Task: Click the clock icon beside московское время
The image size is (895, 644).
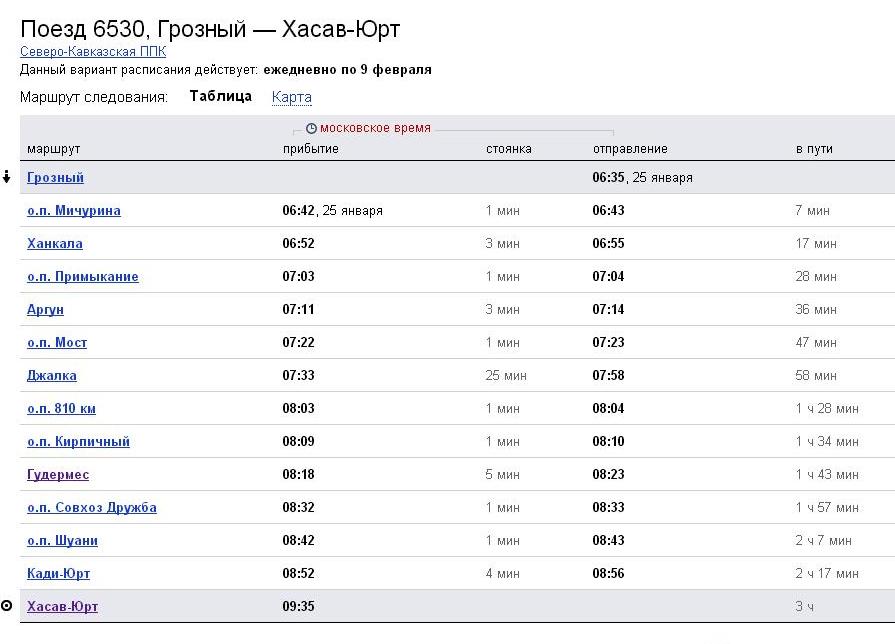Action: coord(311,129)
